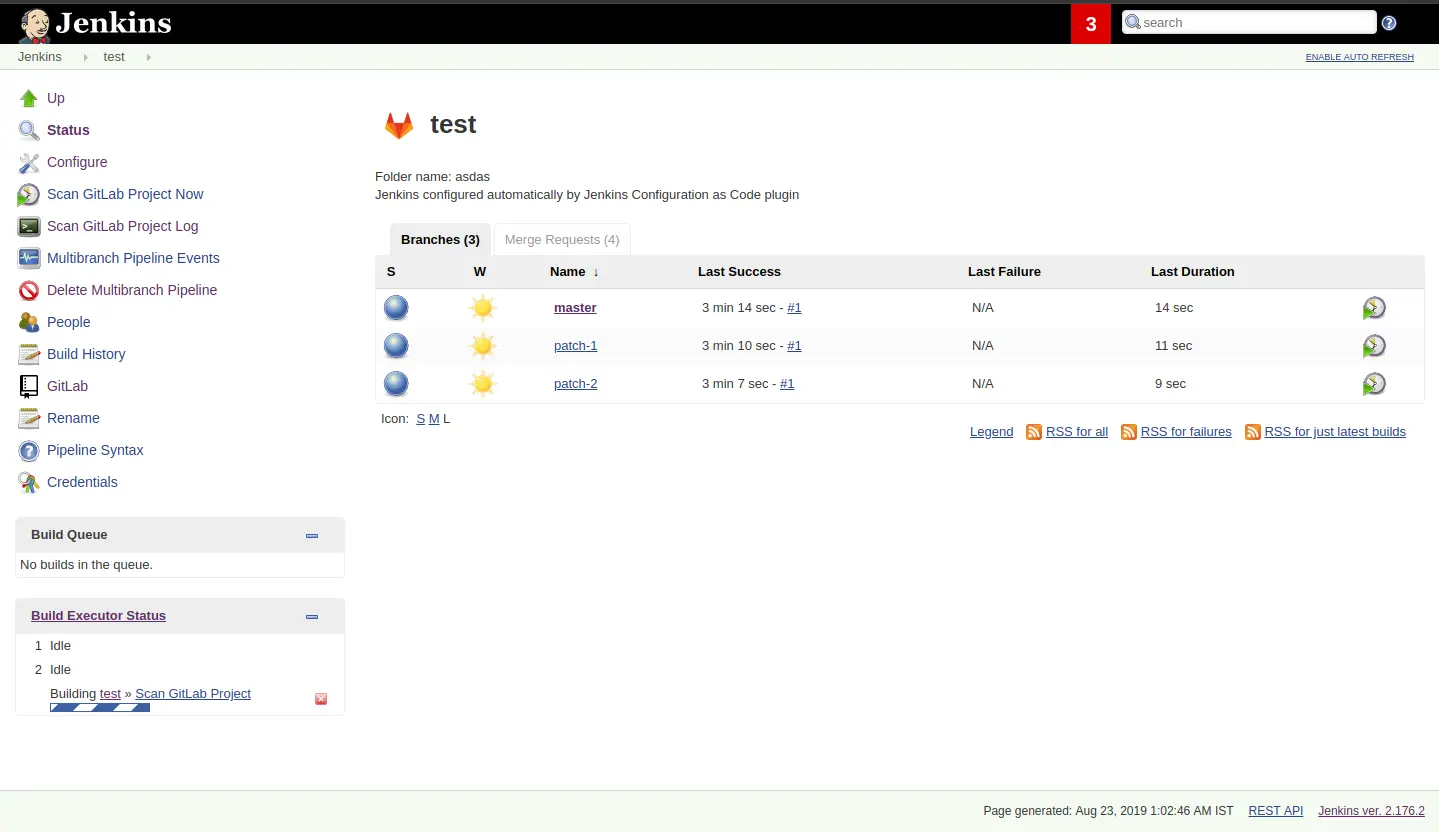Toggle the Name column sort order
The width and height of the screenshot is (1439, 832).
(x=572, y=271)
